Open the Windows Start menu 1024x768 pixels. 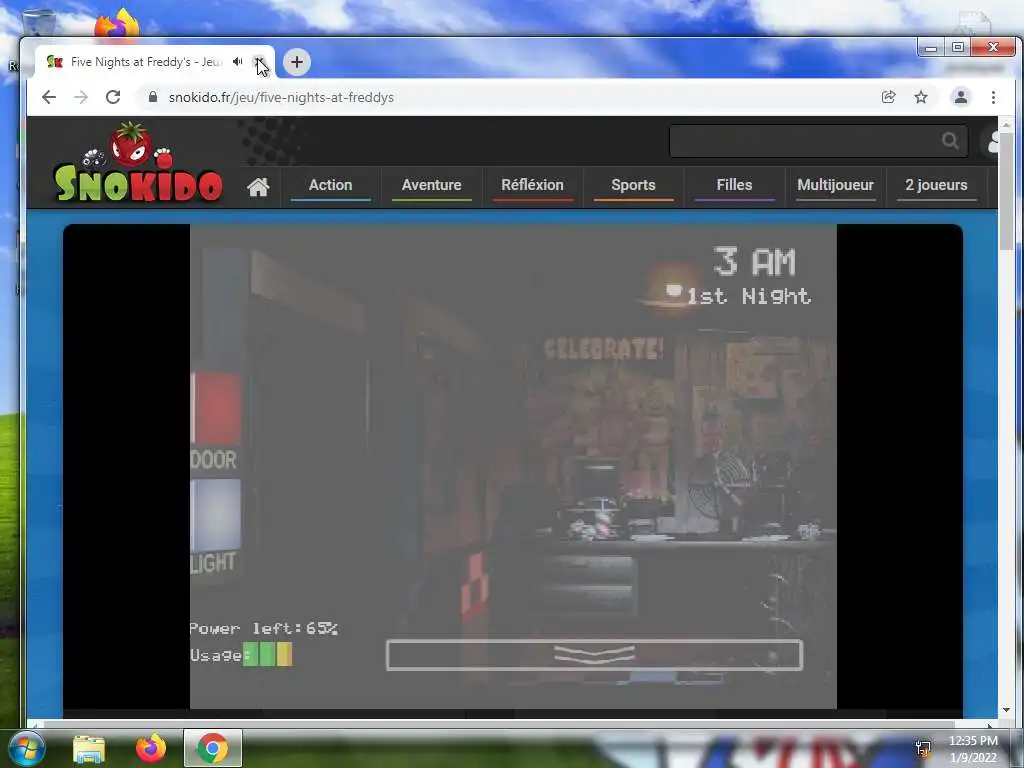(26, 748)
